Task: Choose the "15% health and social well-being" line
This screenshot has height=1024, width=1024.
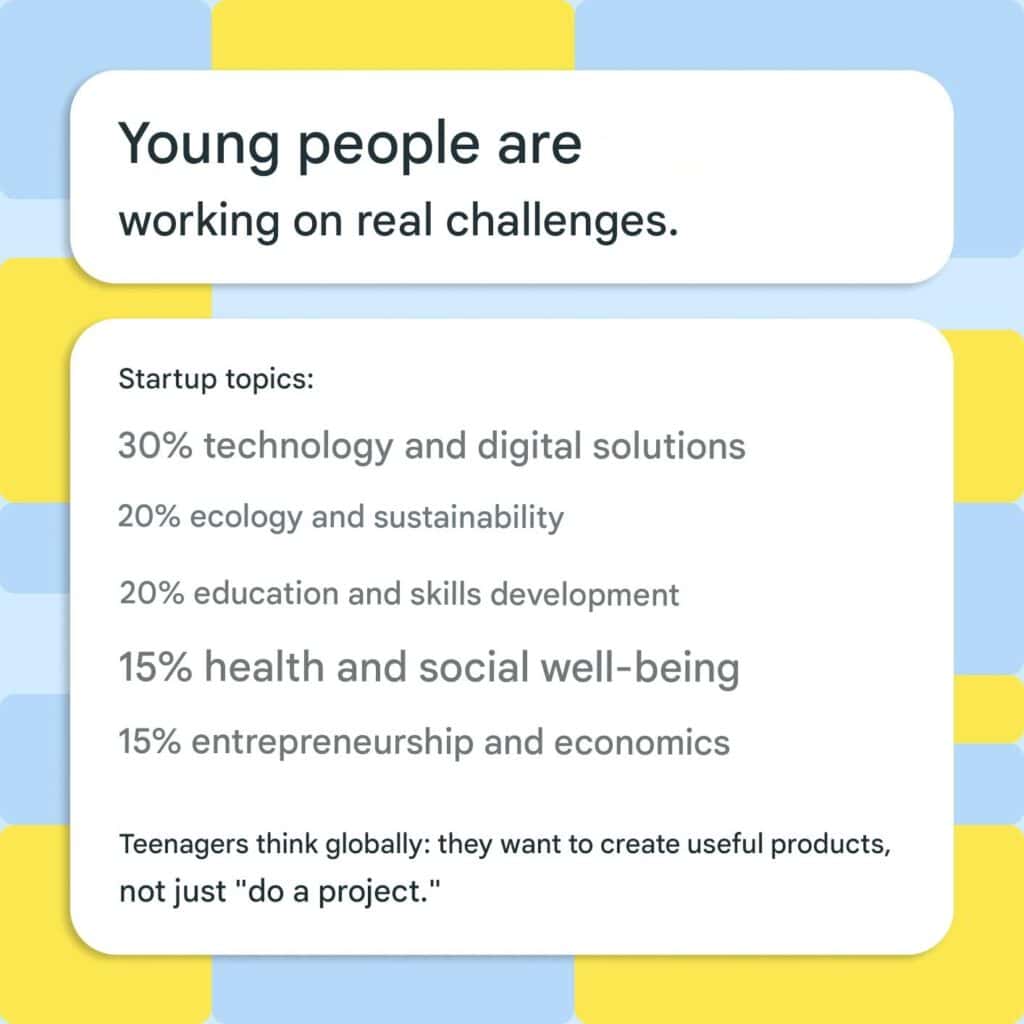Action: click(x=429, y=667)
